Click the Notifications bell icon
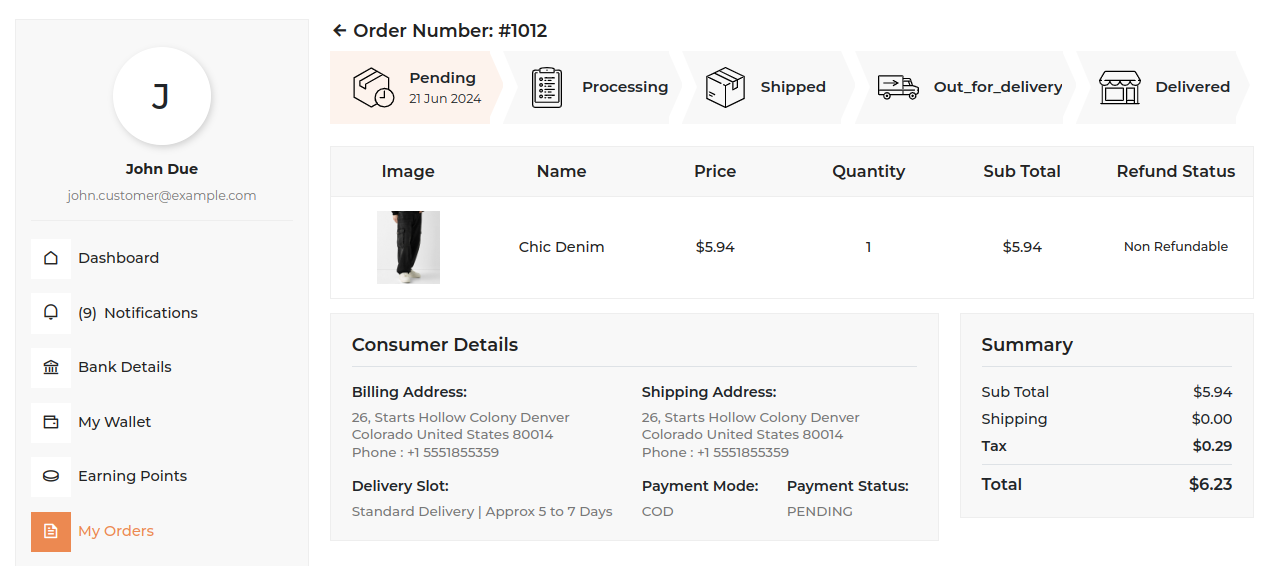 click(51, 312)
